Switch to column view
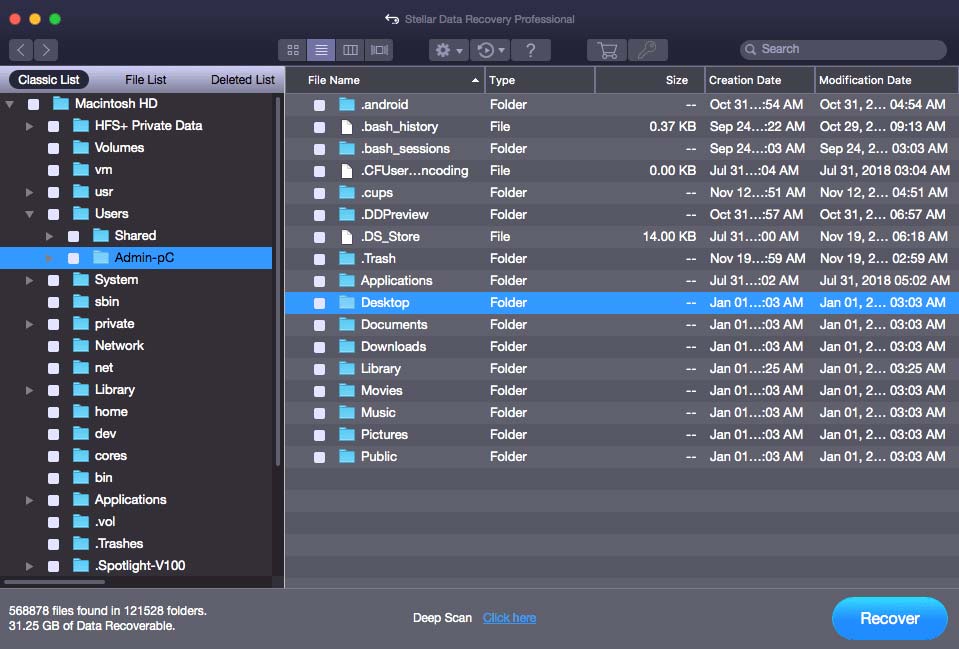The width and height of the screenshot is (959, 649). [x=350, y=50]
